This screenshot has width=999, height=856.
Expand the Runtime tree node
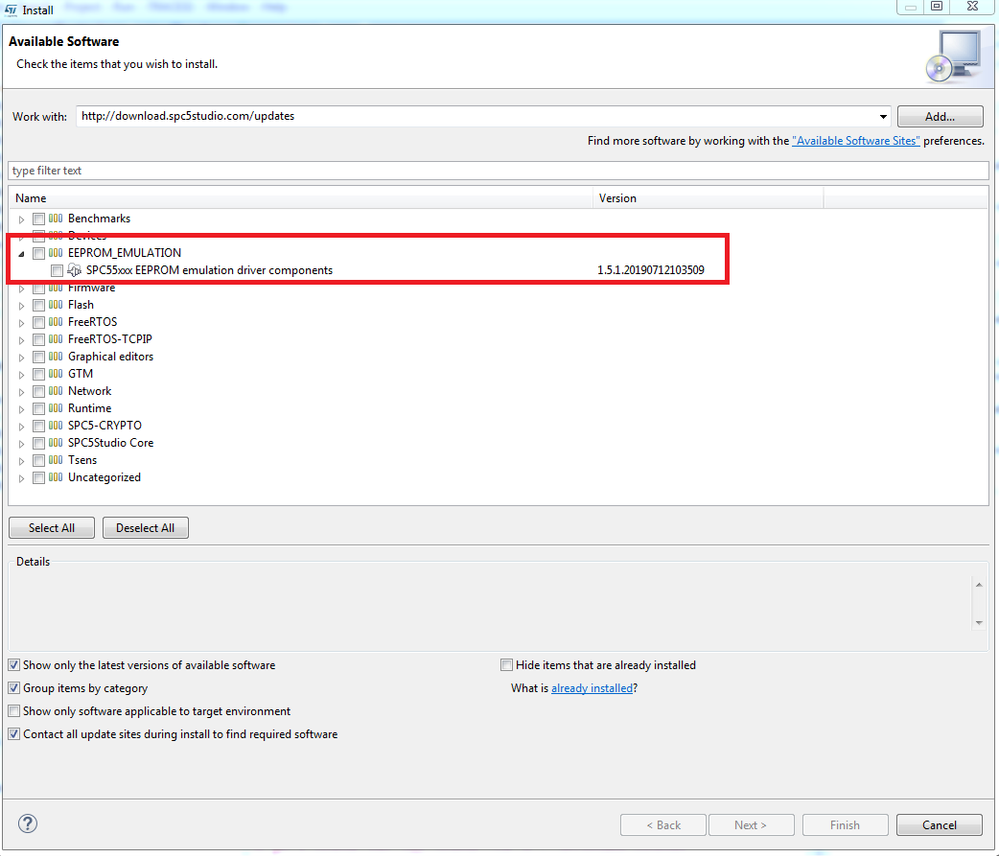pyautogui.click(x=22, y=409)
